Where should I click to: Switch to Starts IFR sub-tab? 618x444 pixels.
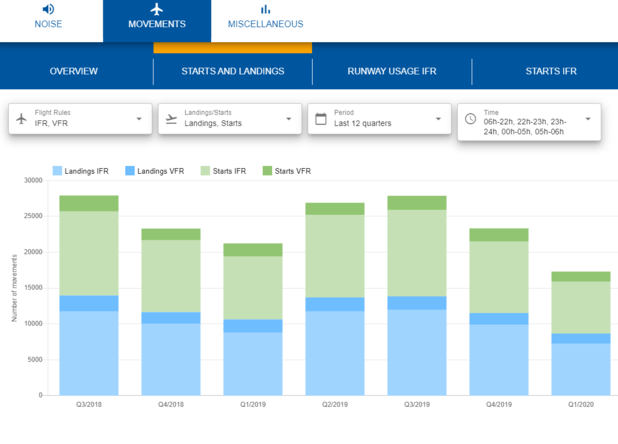pyautogui.click(x=551, y=71)
